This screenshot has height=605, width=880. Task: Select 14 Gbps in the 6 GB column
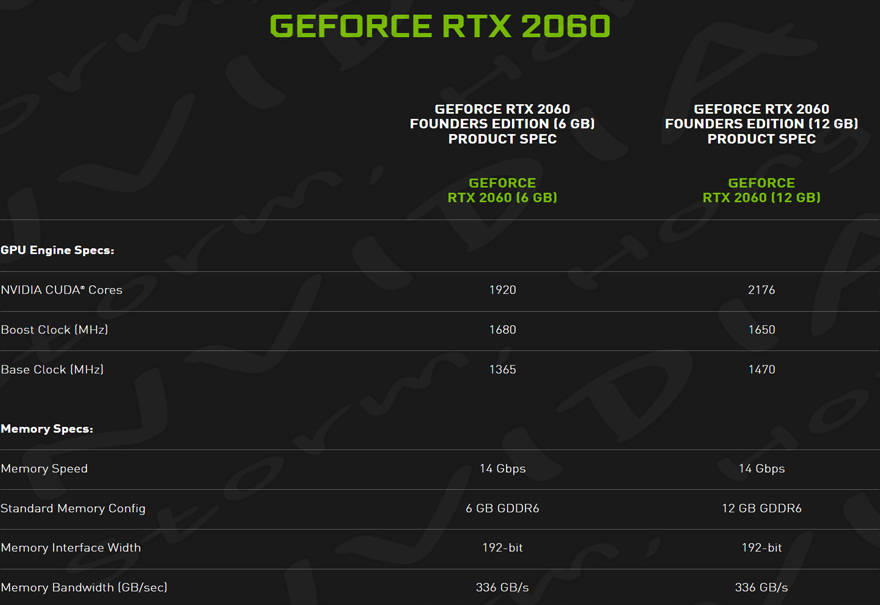502,469
